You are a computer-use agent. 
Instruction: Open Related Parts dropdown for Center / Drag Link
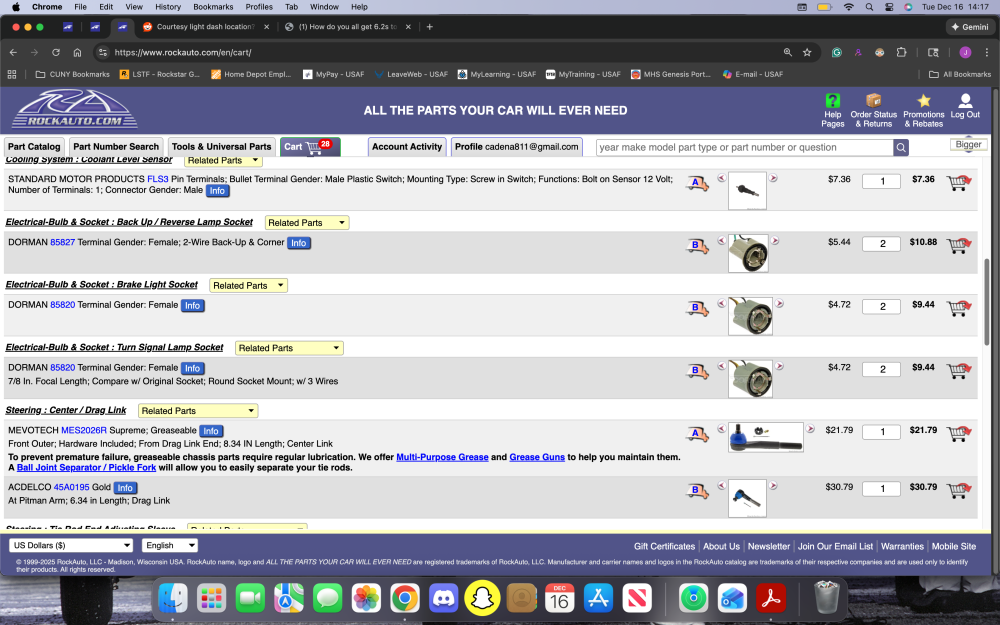(197, 410)
